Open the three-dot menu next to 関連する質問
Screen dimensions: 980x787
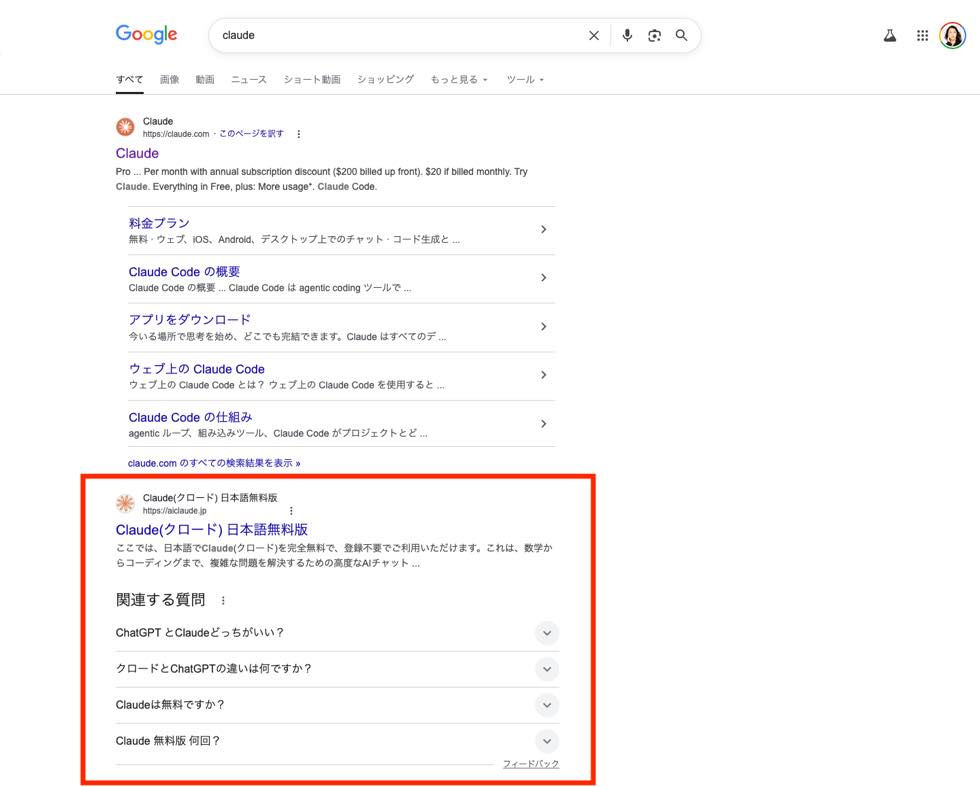pos(223,600)
